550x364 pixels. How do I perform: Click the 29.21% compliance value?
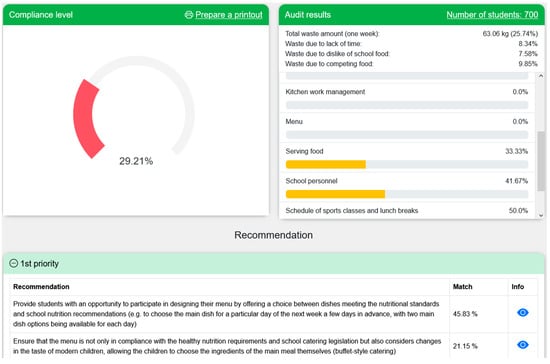(136, 161)
